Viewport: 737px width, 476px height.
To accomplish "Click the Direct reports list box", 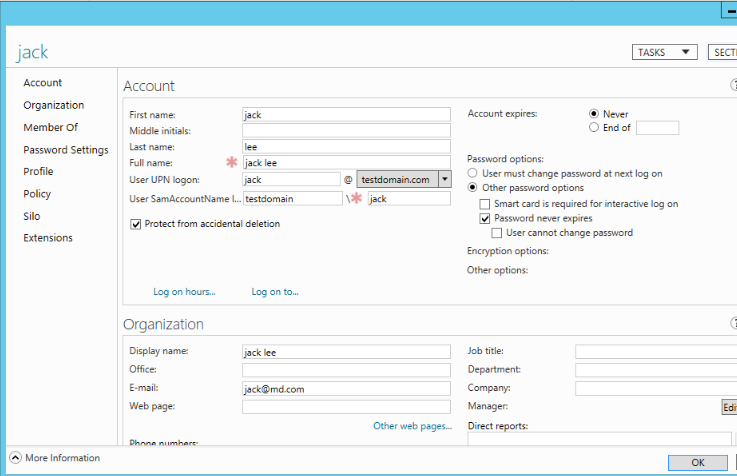I will point(599,439).
